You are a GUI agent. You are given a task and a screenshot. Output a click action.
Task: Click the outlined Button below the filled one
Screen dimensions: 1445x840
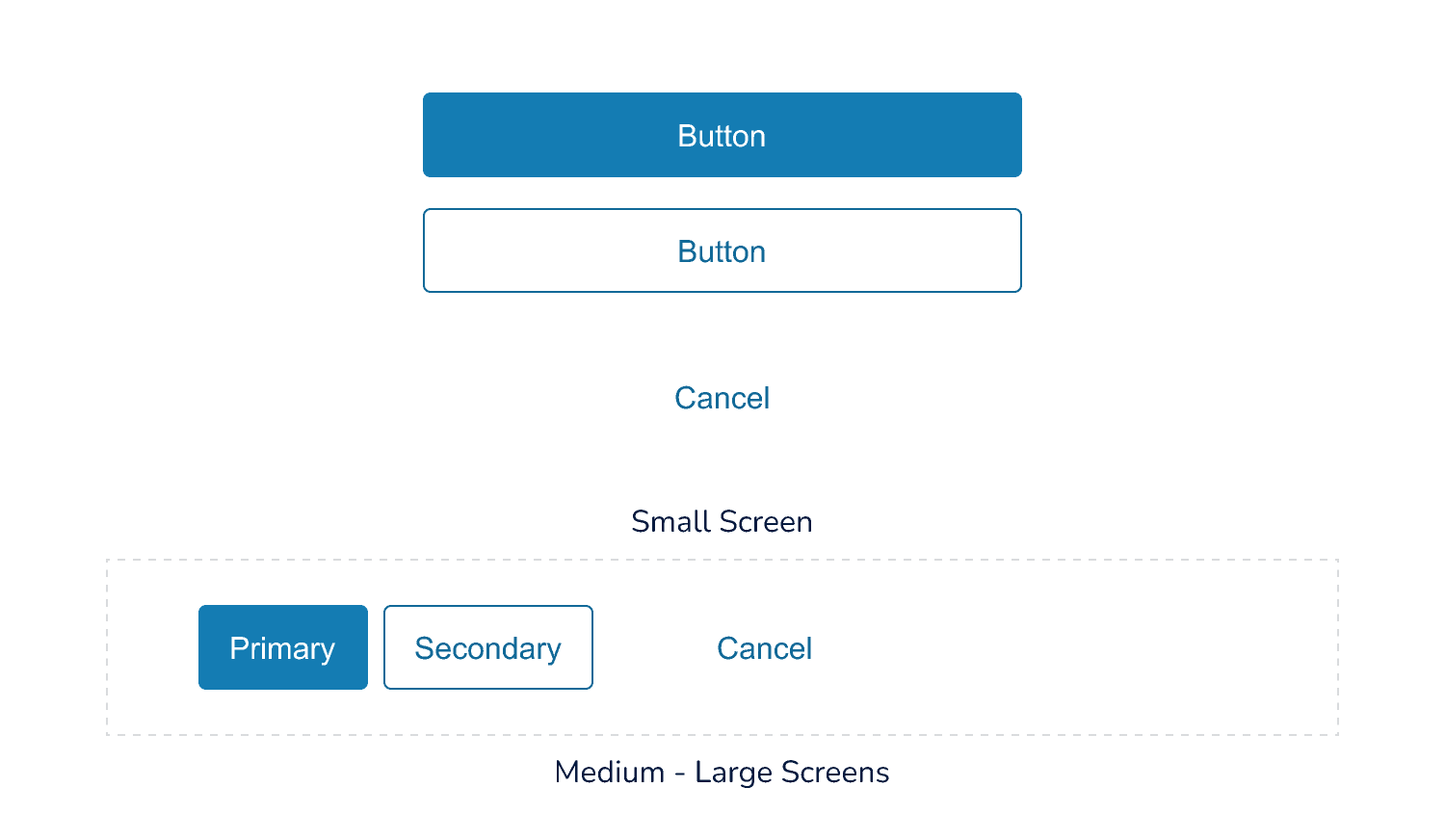click(722, 250)
